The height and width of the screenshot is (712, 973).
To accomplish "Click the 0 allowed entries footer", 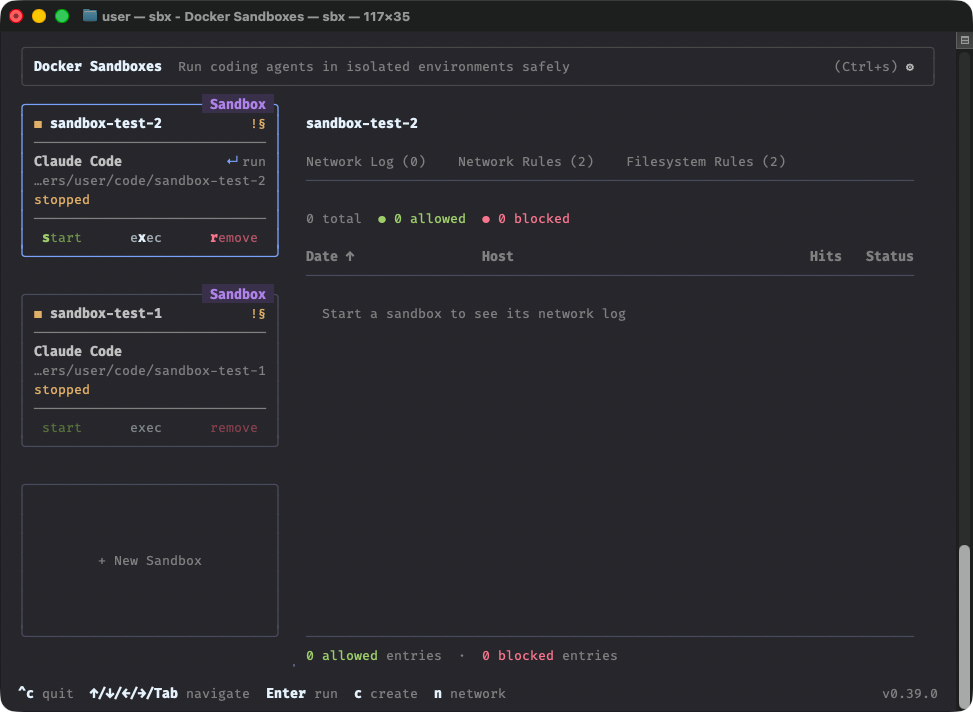I will 374,656.
